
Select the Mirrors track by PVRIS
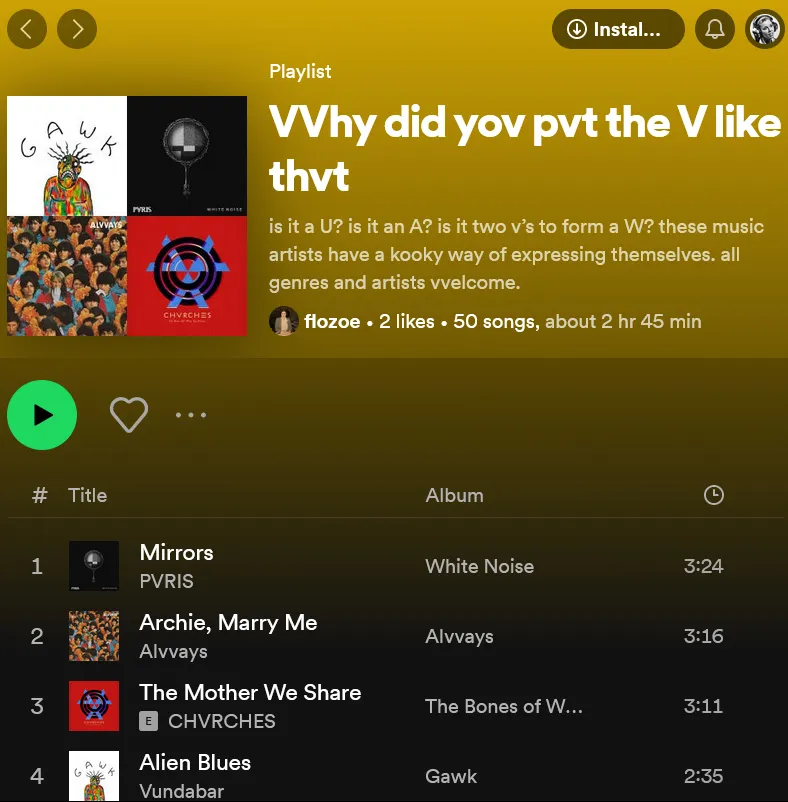395,566
